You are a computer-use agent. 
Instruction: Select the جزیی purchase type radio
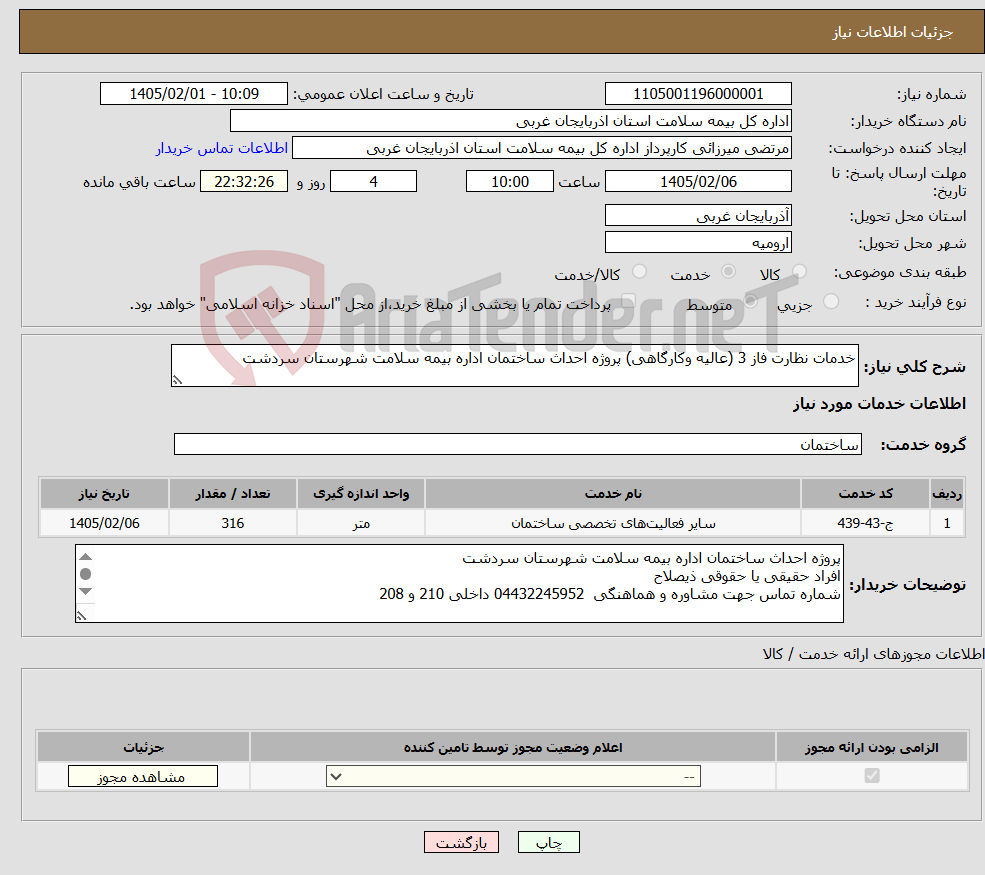830,301
